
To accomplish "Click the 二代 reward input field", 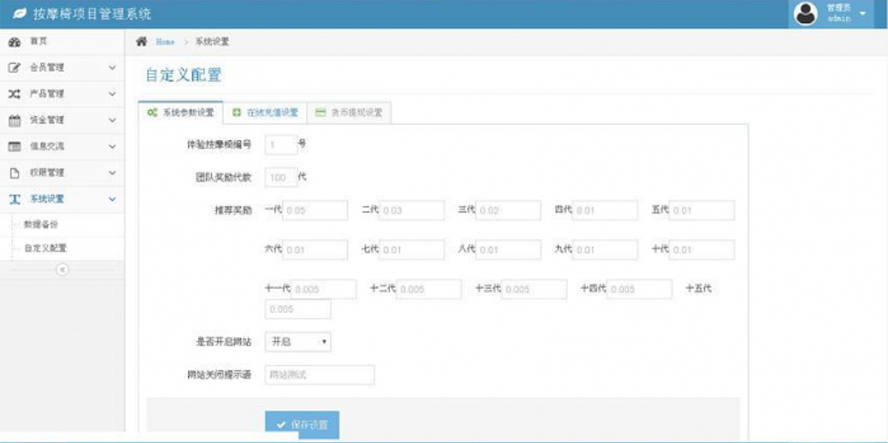I will (x=412, y=210).
